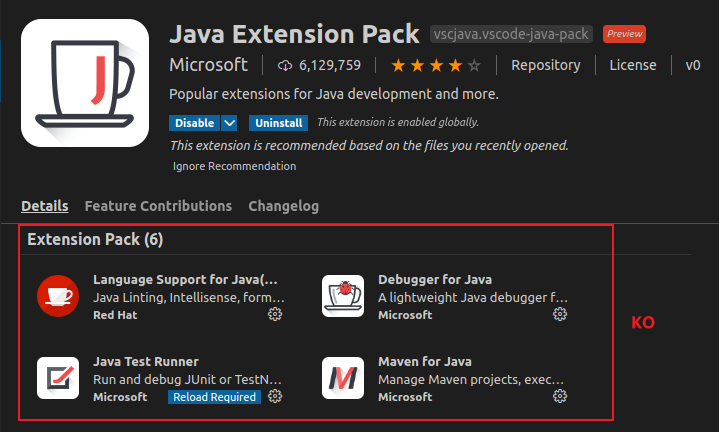Click Microsoft publisher under Debugger for Java
The width and height of the screenshot is (719, 432).
pyautogui.click(x=405, y=315)
